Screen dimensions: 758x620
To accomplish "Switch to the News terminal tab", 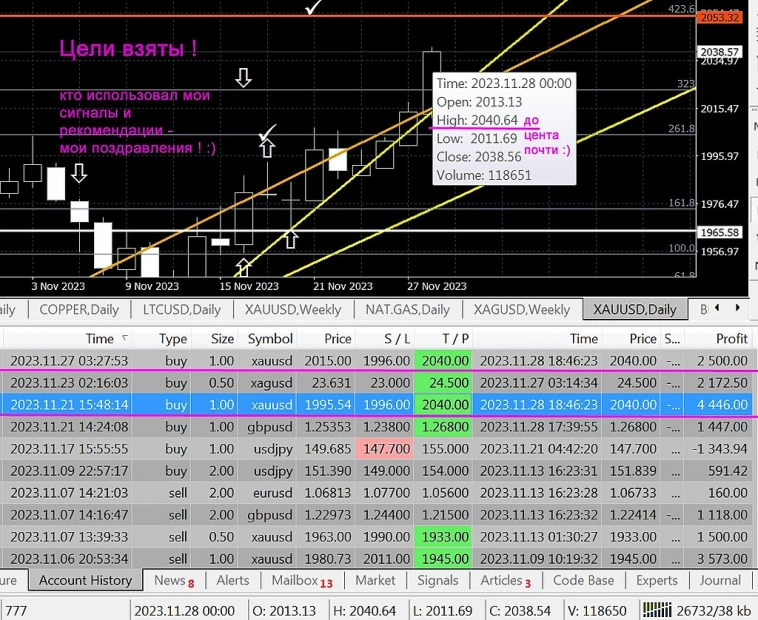I will tap(174, 580).
